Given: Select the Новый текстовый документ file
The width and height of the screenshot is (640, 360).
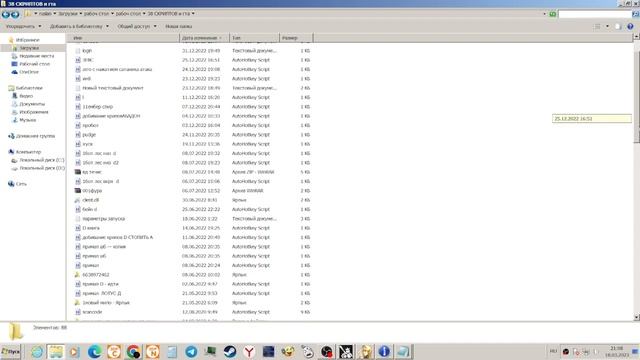Looking at the screenshot, I should tap(113, 88).
